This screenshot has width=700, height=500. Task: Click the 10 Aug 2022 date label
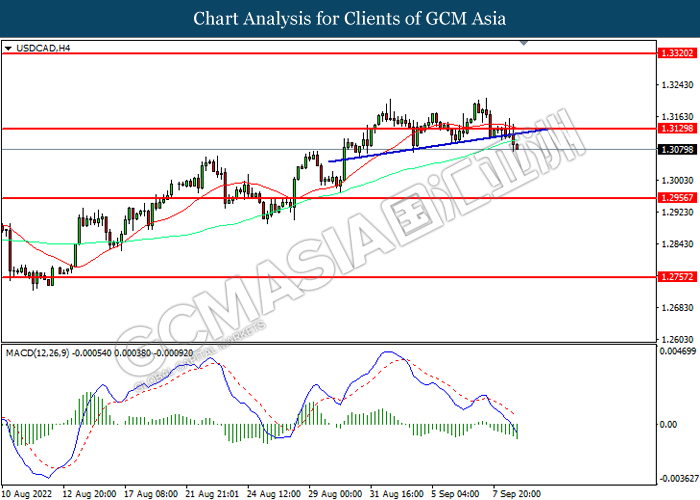pyautogui.click(x=26, y=494)
